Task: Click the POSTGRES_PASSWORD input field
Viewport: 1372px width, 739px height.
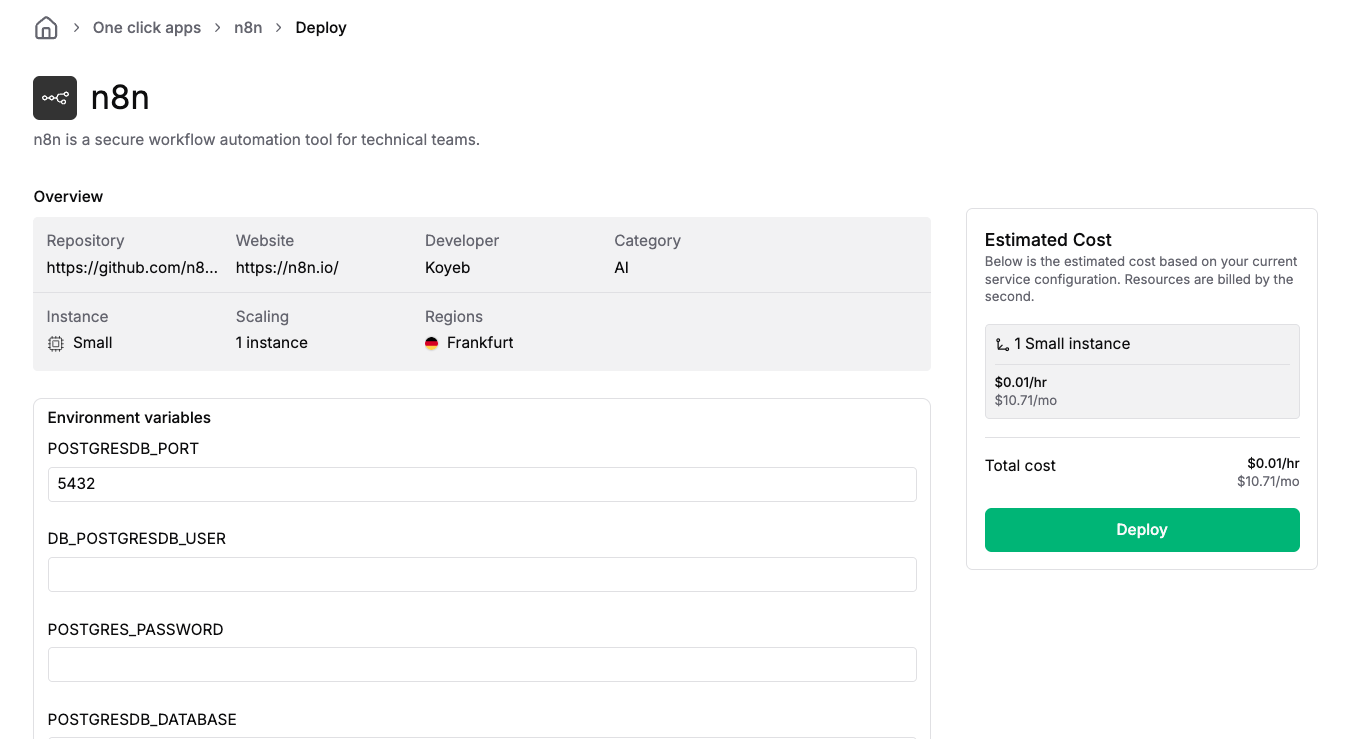Action: 482,664
